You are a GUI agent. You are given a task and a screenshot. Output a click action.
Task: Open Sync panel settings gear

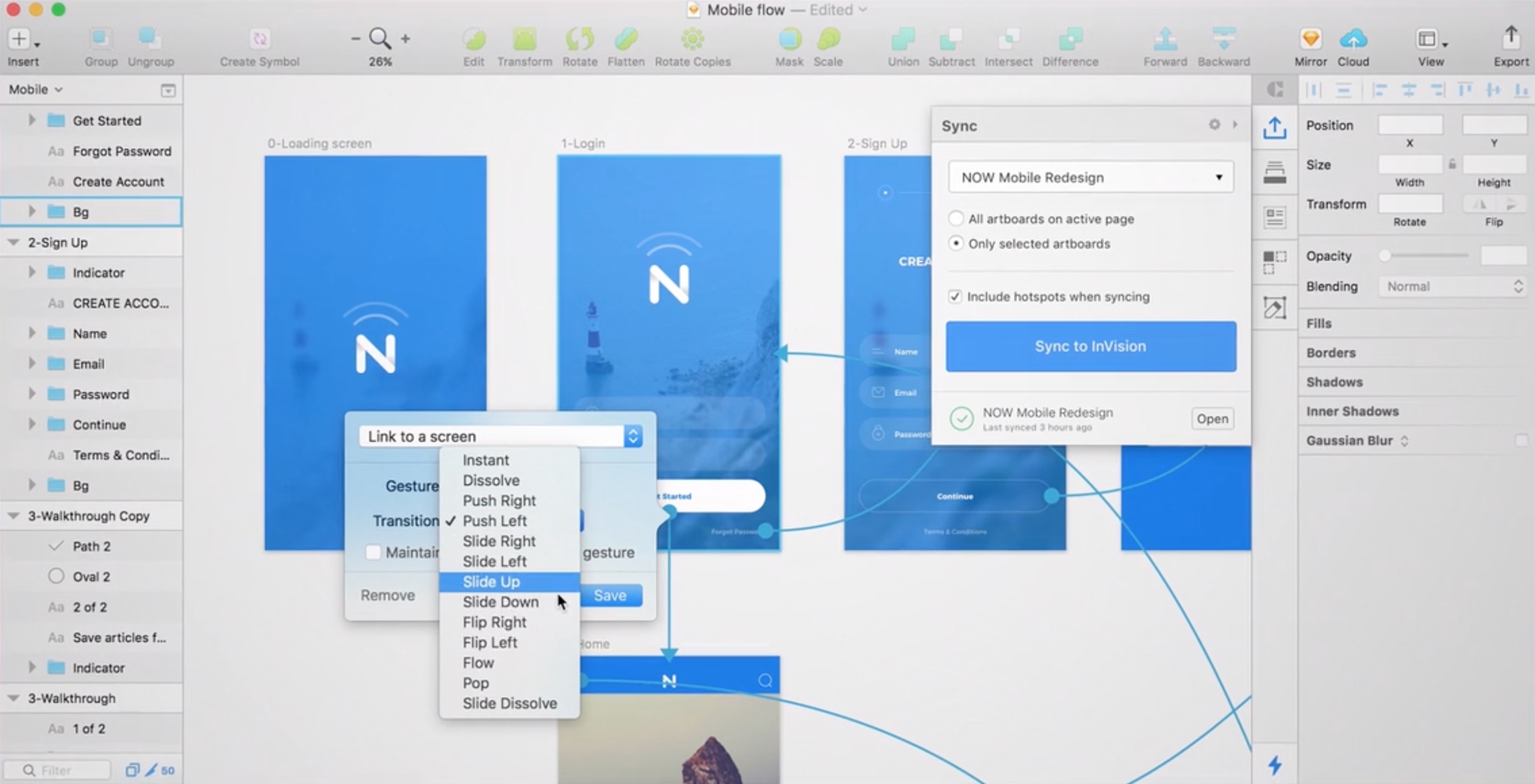(x=1214, y=124)
